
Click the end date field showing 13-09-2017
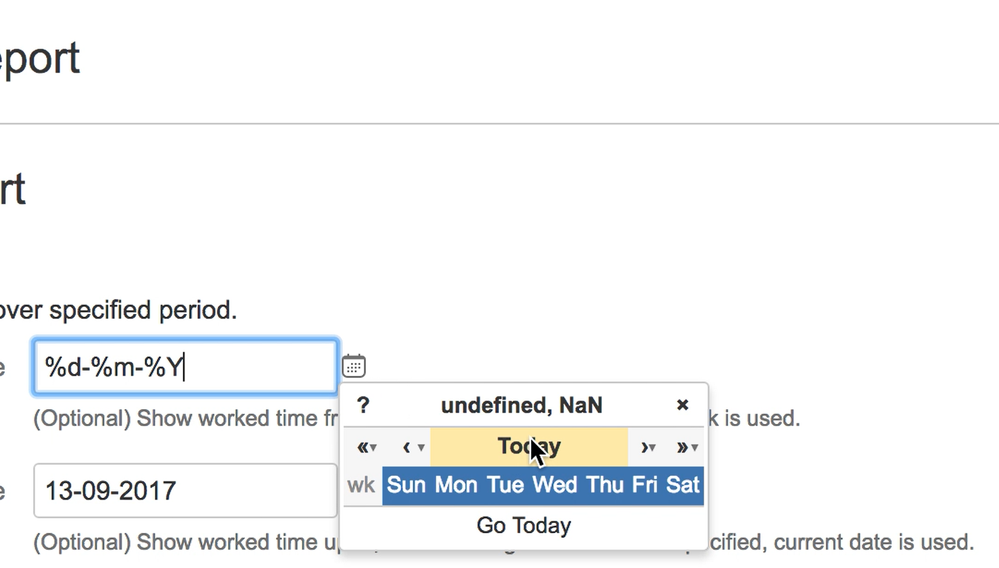coord(185,490)
